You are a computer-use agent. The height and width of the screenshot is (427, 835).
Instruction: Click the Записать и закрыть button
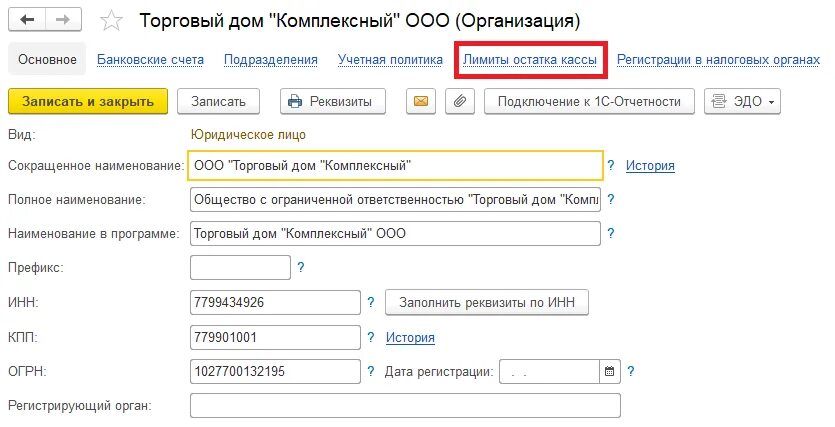(88, 101)
